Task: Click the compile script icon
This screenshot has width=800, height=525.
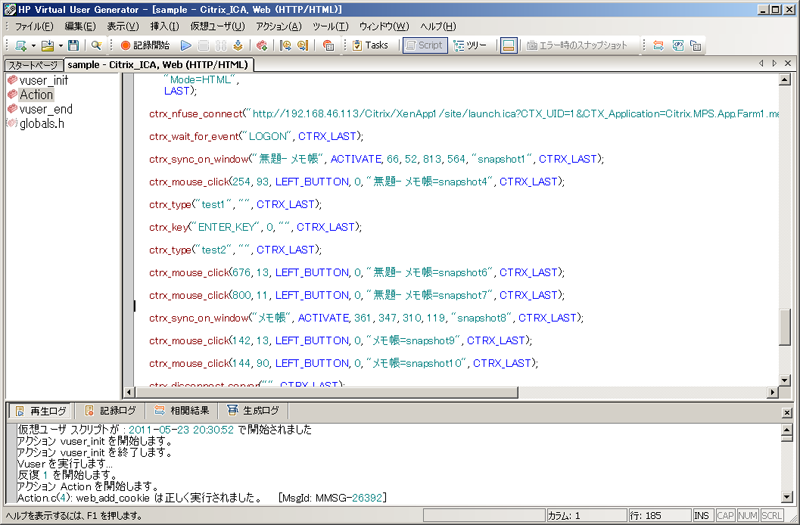Action: coord(238,45)
